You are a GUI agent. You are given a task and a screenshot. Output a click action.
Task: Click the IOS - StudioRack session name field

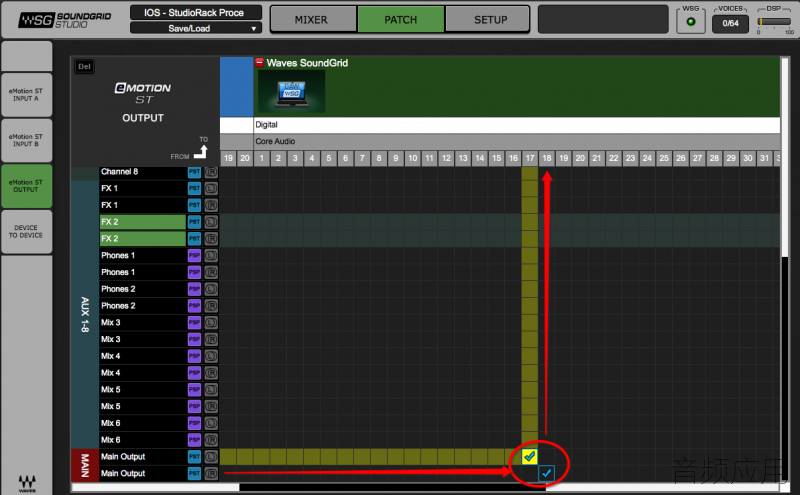196,12
